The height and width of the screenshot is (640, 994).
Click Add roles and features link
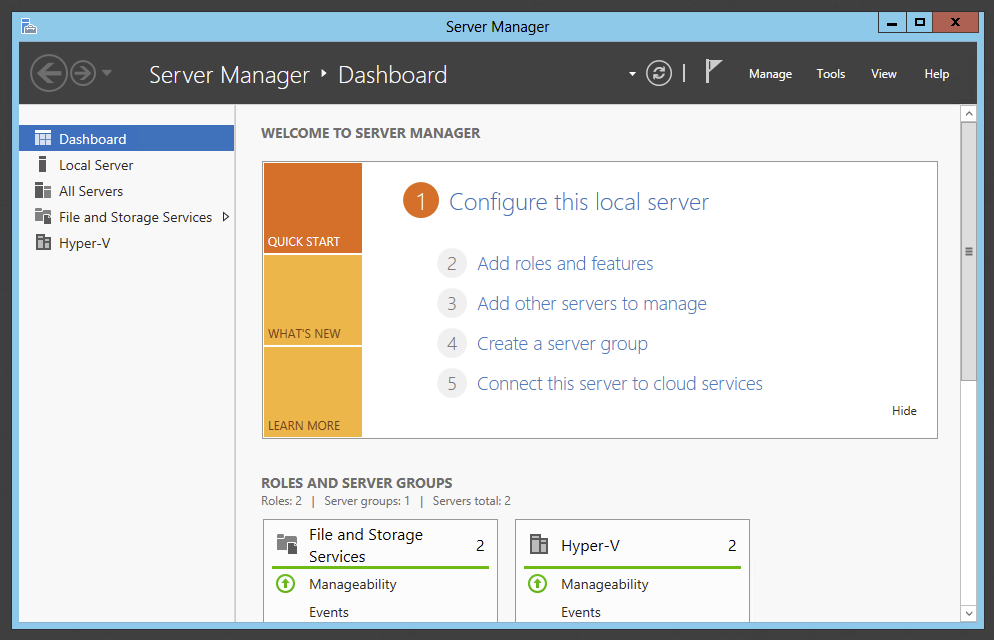click(x=565, y=264)
